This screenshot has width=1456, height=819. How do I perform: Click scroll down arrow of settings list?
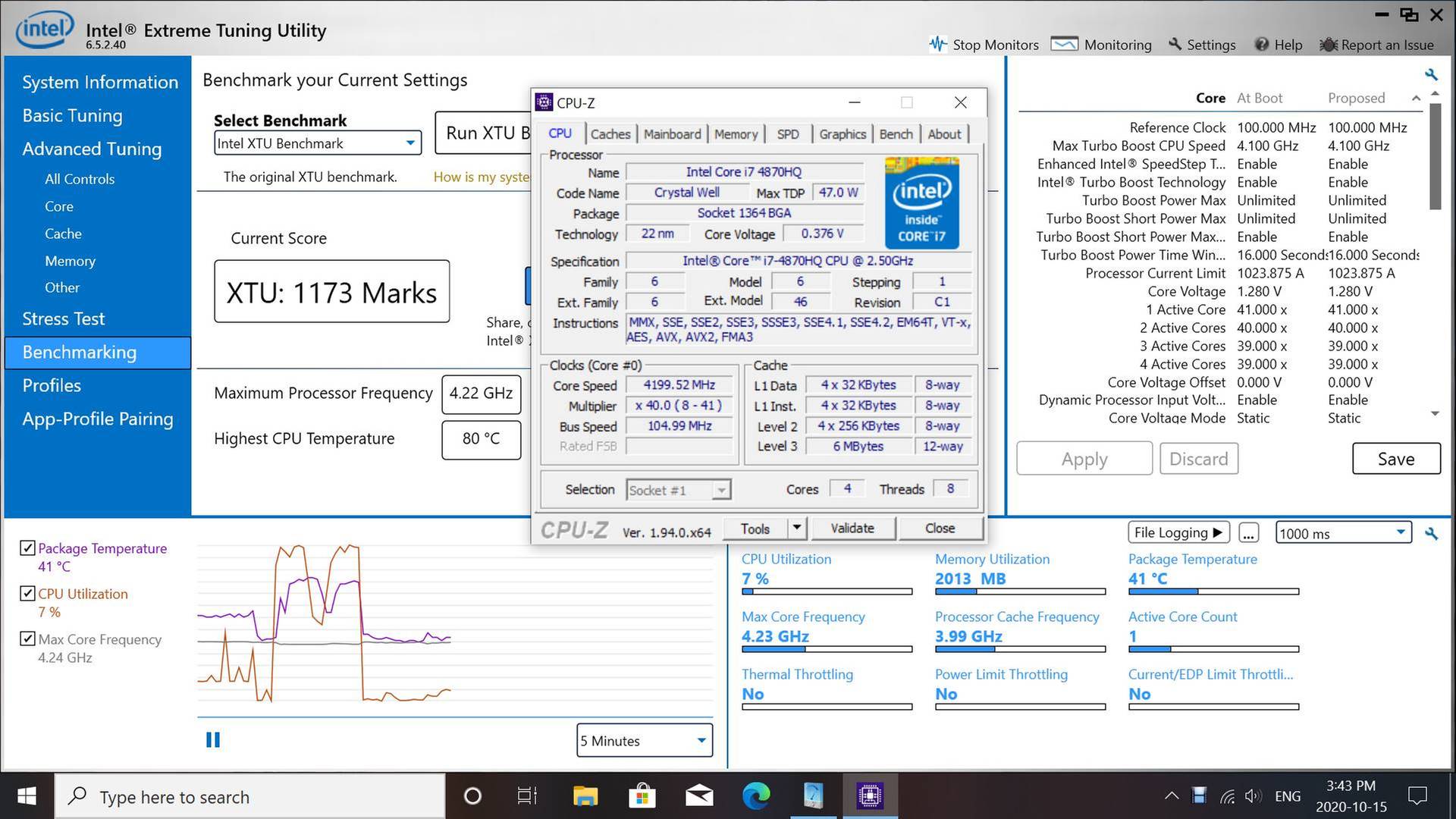coord(1435,414)
